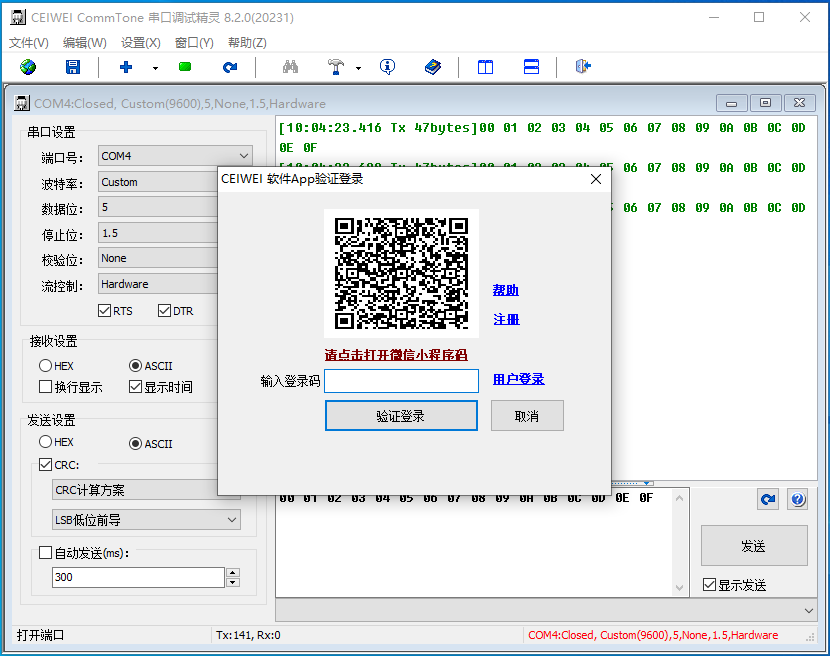This screenshot has height=656, width=830.
Task: Click the 请点击打开微信小程序码 link
Action: tap(396, 355)
